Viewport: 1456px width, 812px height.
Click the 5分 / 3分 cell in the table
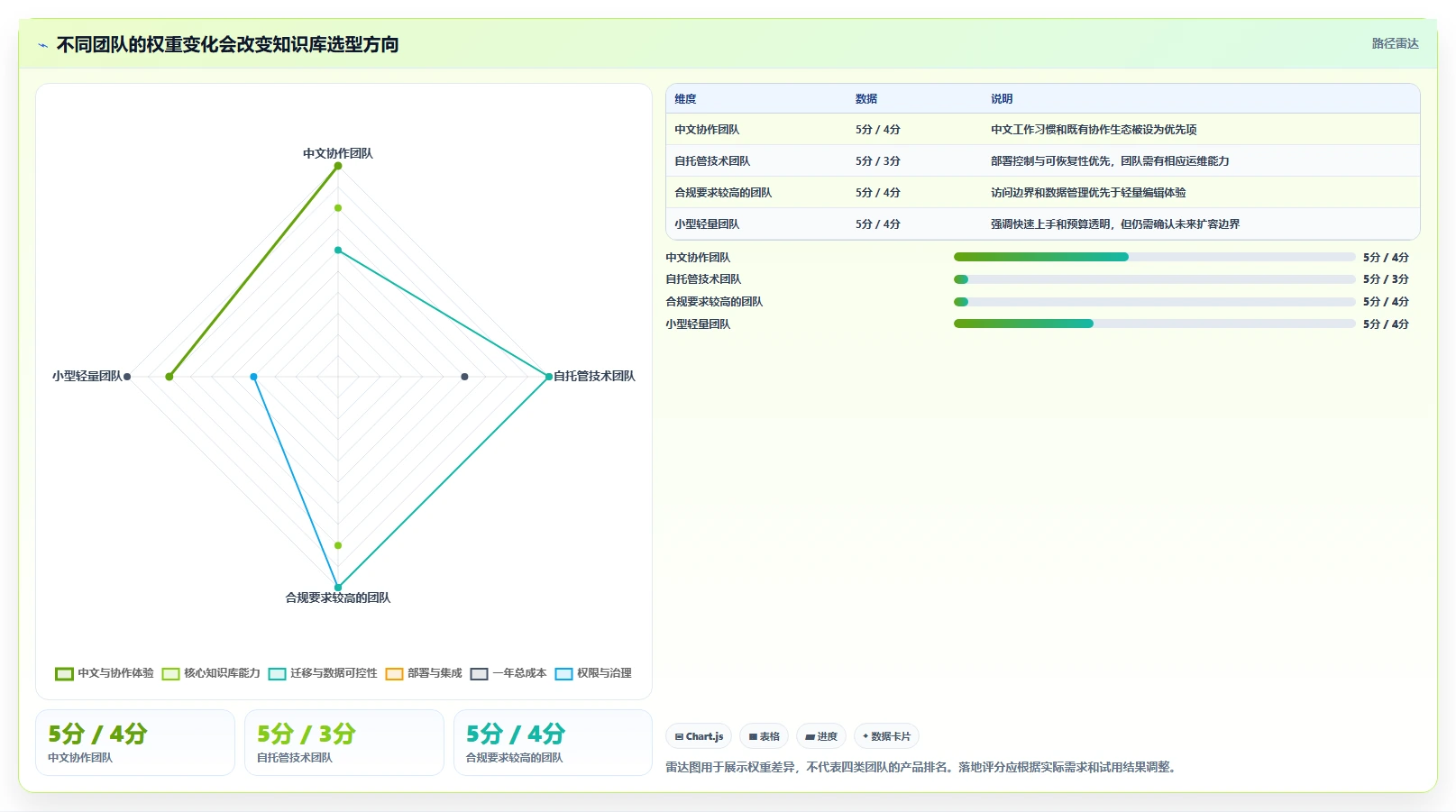(878, 161)
